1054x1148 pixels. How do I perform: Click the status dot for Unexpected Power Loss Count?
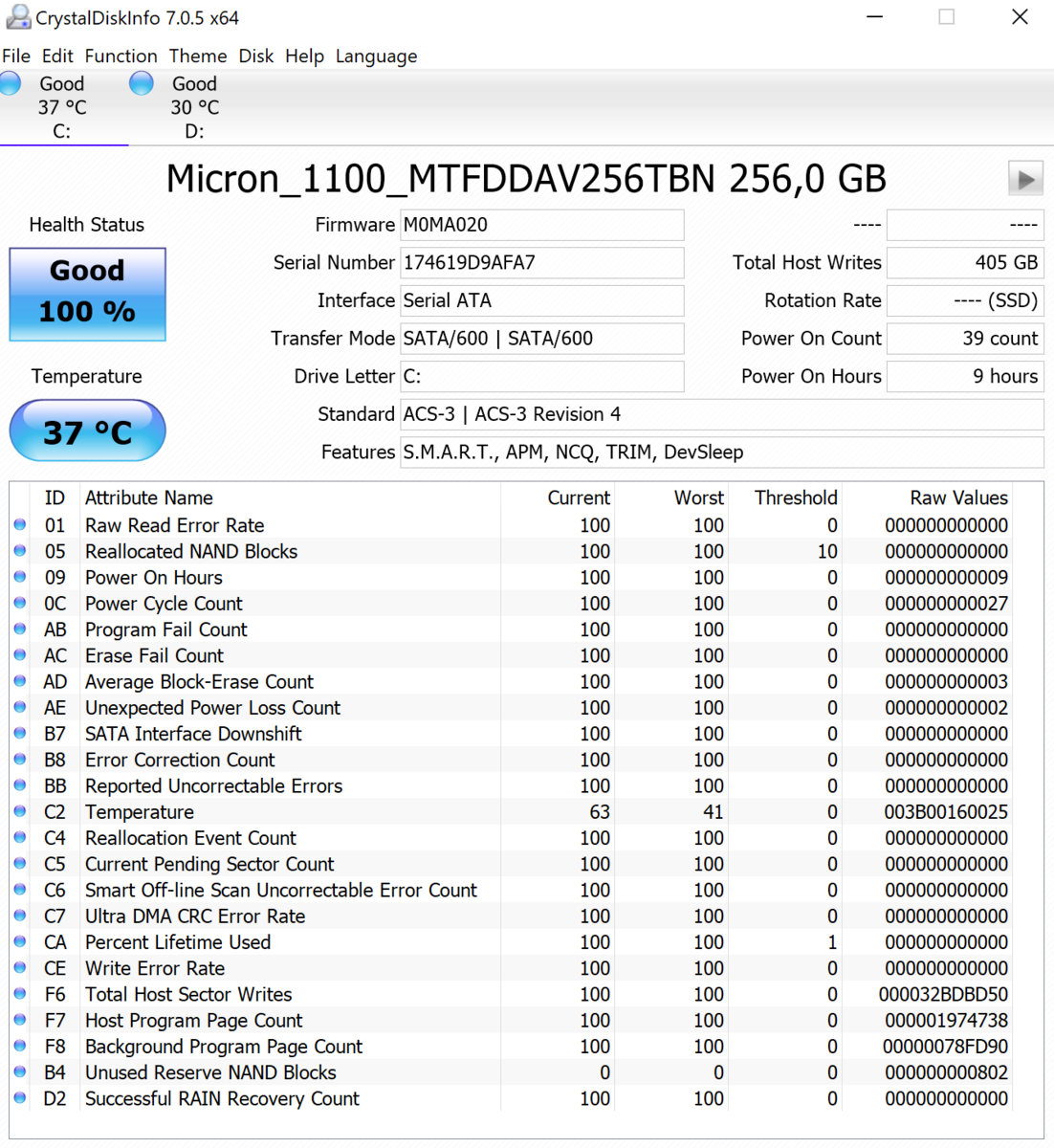point(20,707)
